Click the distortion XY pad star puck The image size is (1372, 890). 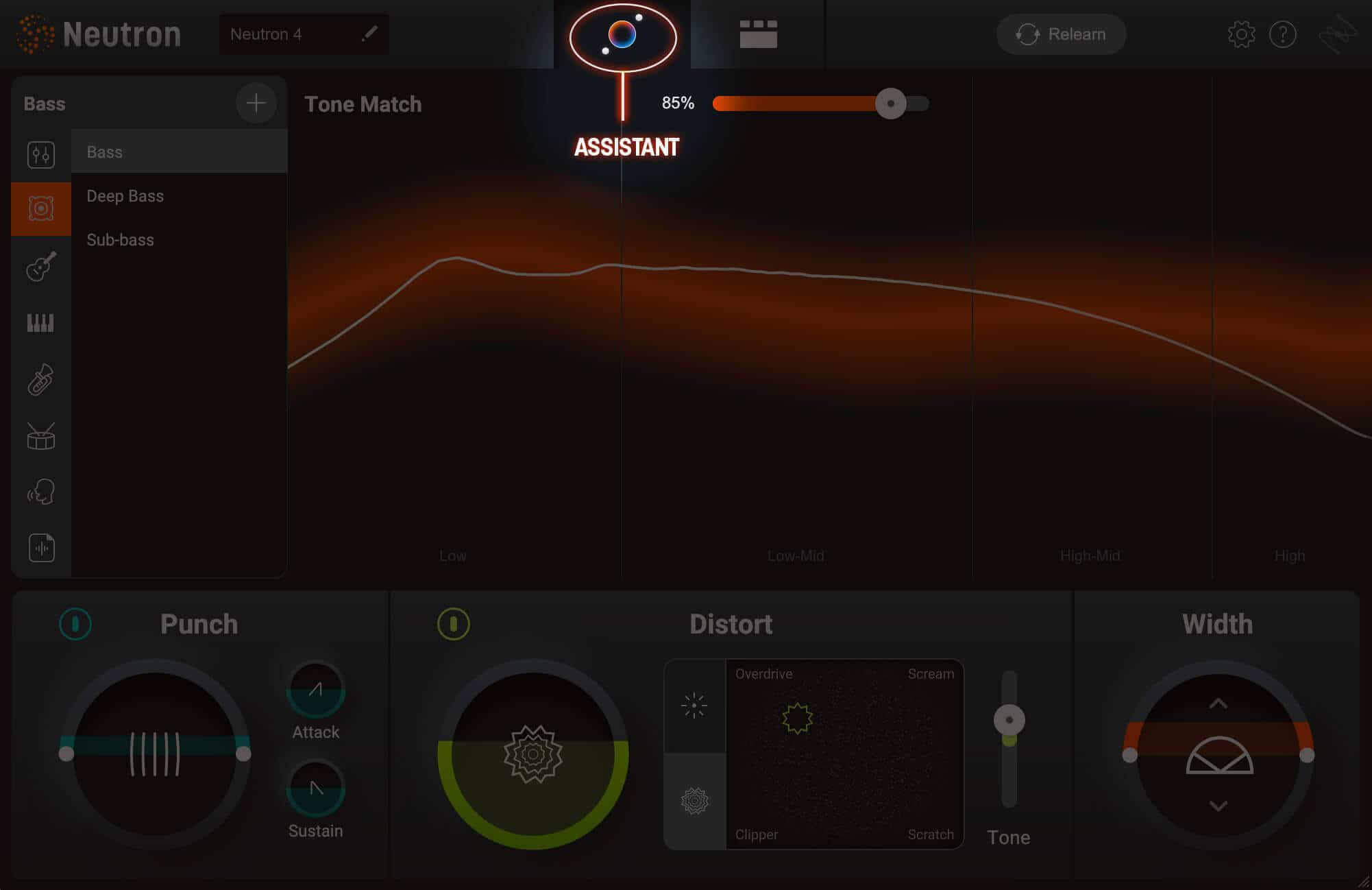tap(797, 719)
